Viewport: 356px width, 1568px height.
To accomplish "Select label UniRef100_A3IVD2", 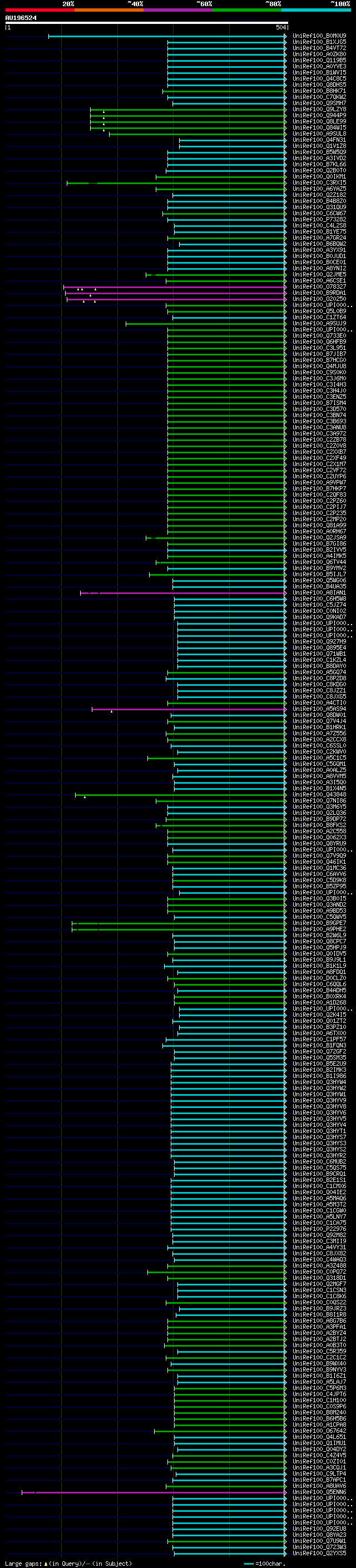I will coord(319,159).
